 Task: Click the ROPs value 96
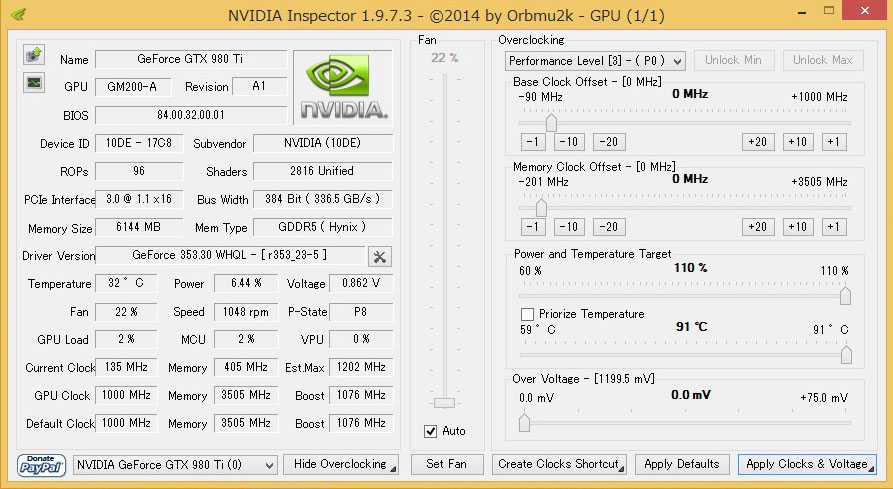139,171
